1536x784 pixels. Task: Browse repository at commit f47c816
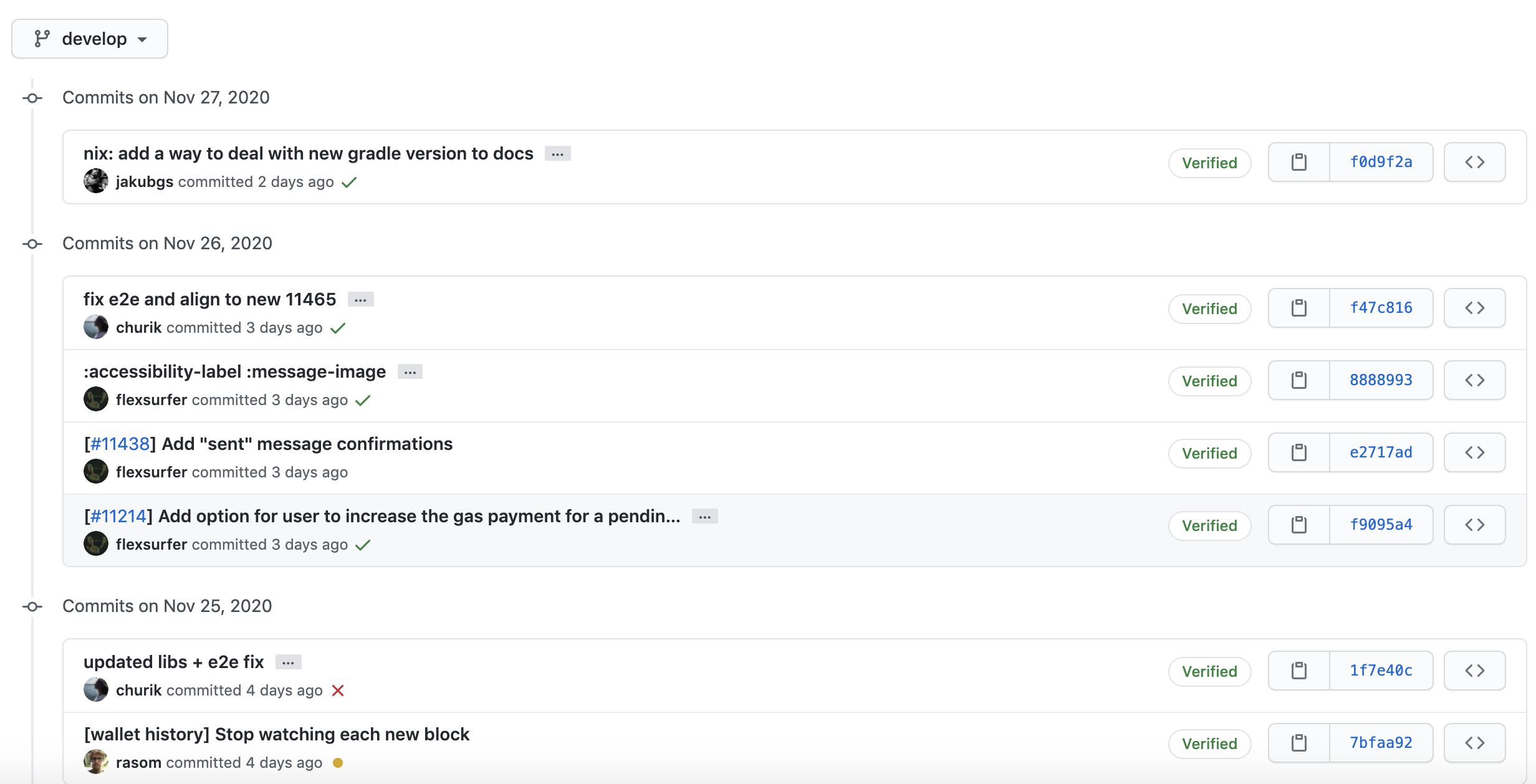click(x=1474, y=308)
